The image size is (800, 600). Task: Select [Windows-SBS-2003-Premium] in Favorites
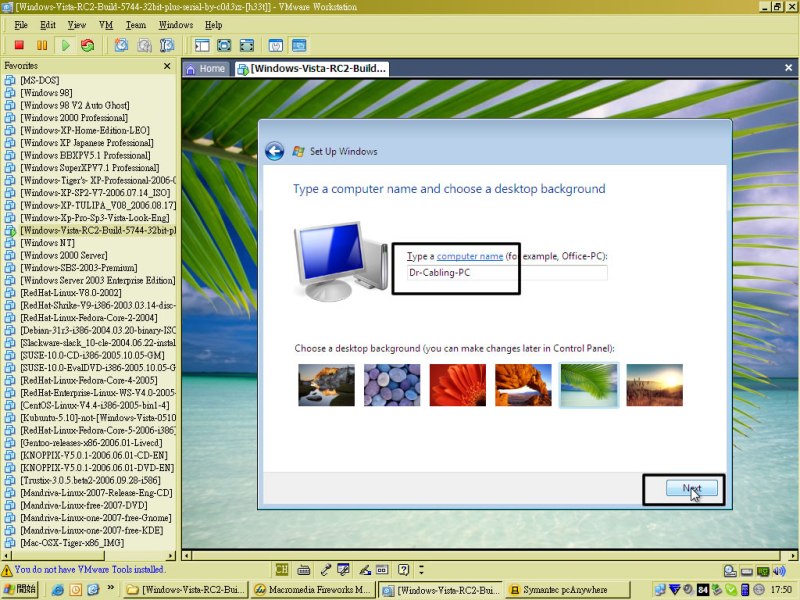tap(79, 268)
